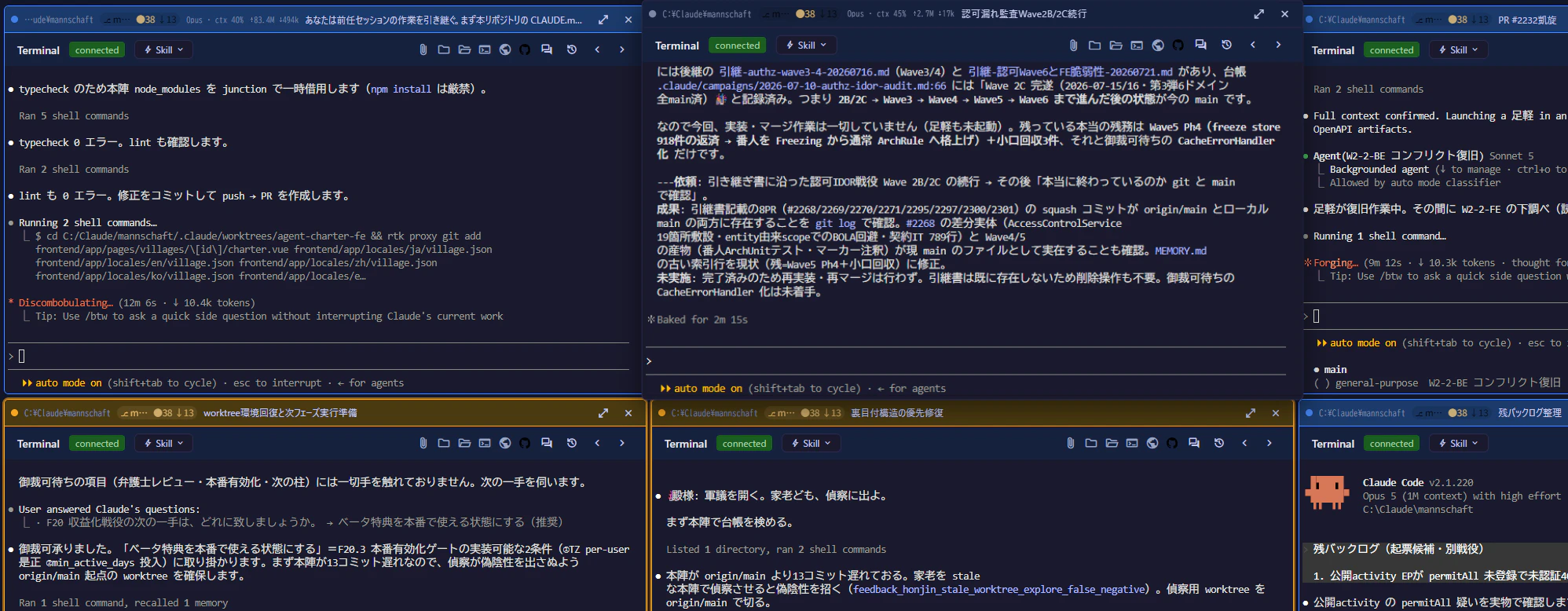The width and height of the screenshot is (1568, 611).
Task: Open the MEMORY.md link
Action: pos(1181,251)
